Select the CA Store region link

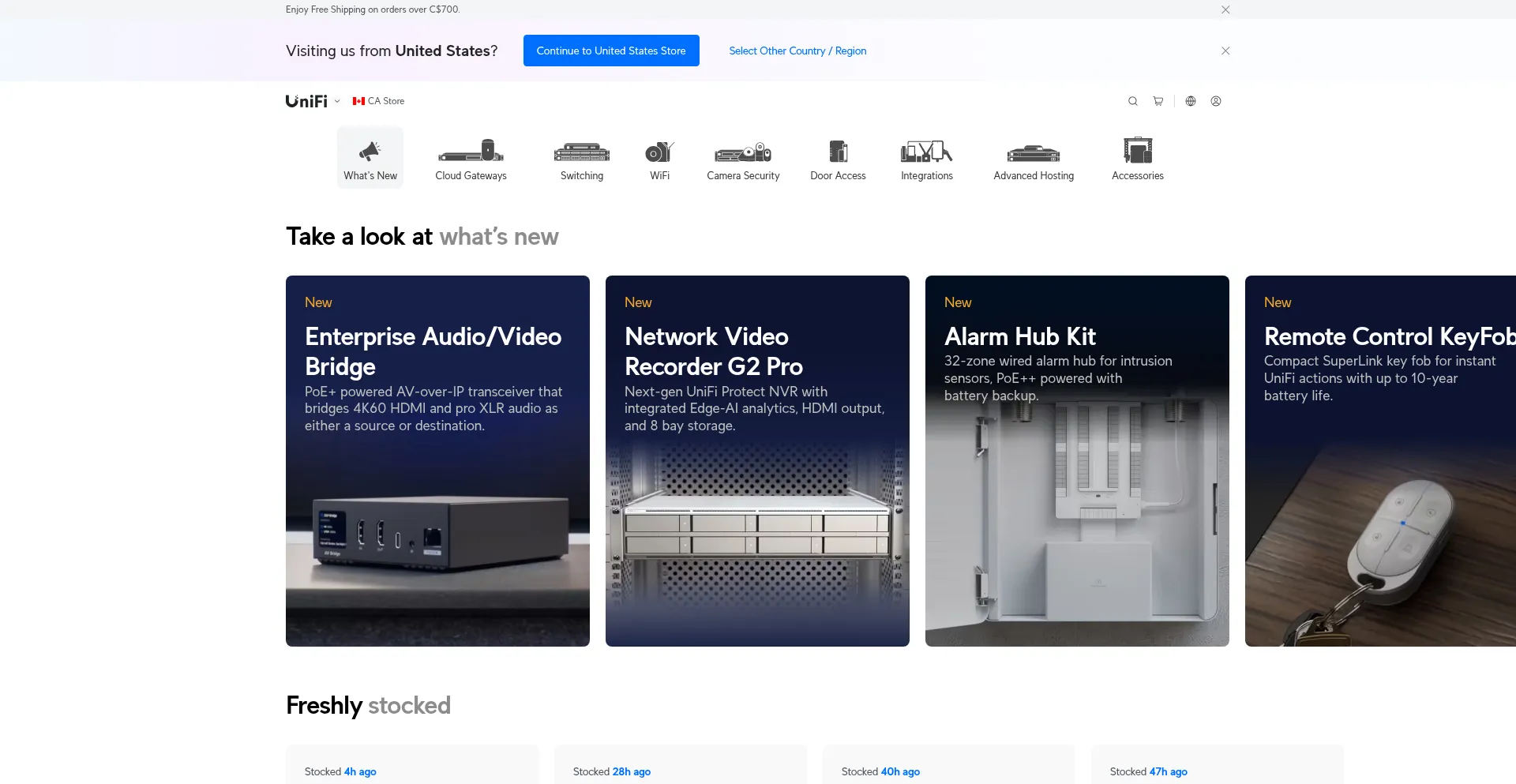(379, 101)
